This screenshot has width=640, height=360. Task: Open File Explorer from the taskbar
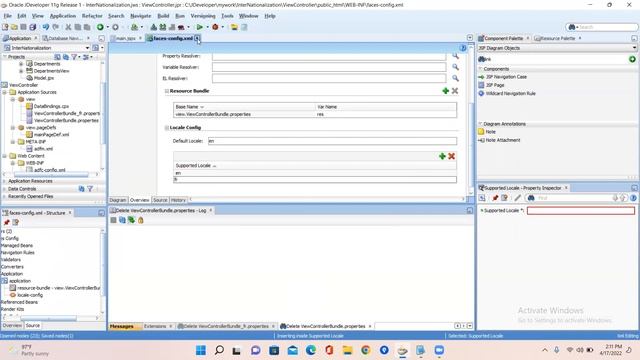[x=347, y=350]
